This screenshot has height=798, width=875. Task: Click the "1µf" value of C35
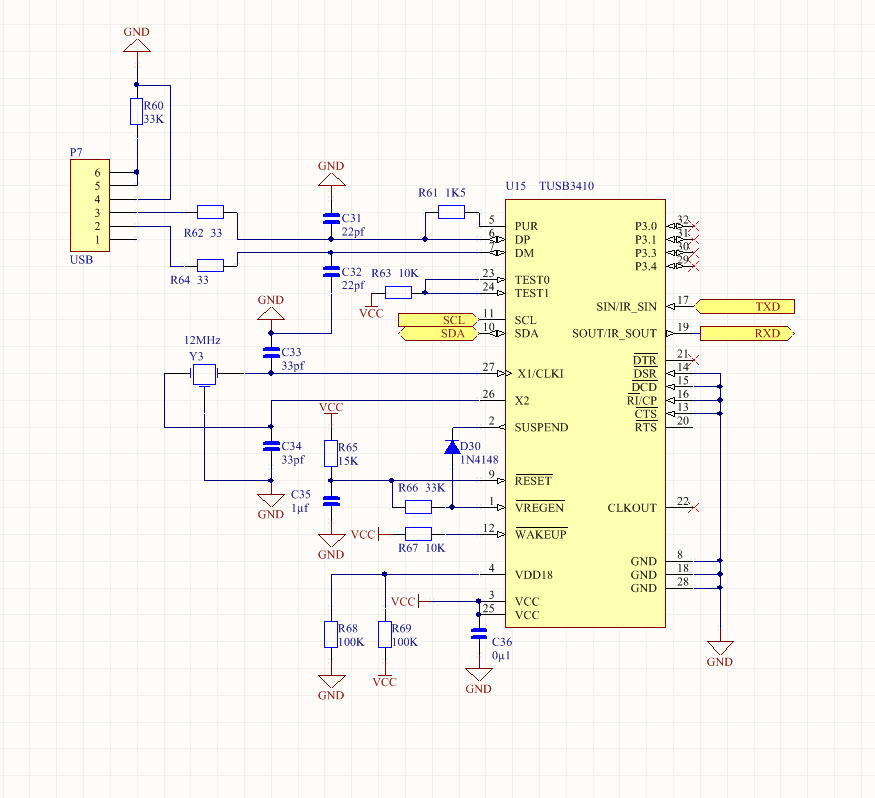[300, 508]
